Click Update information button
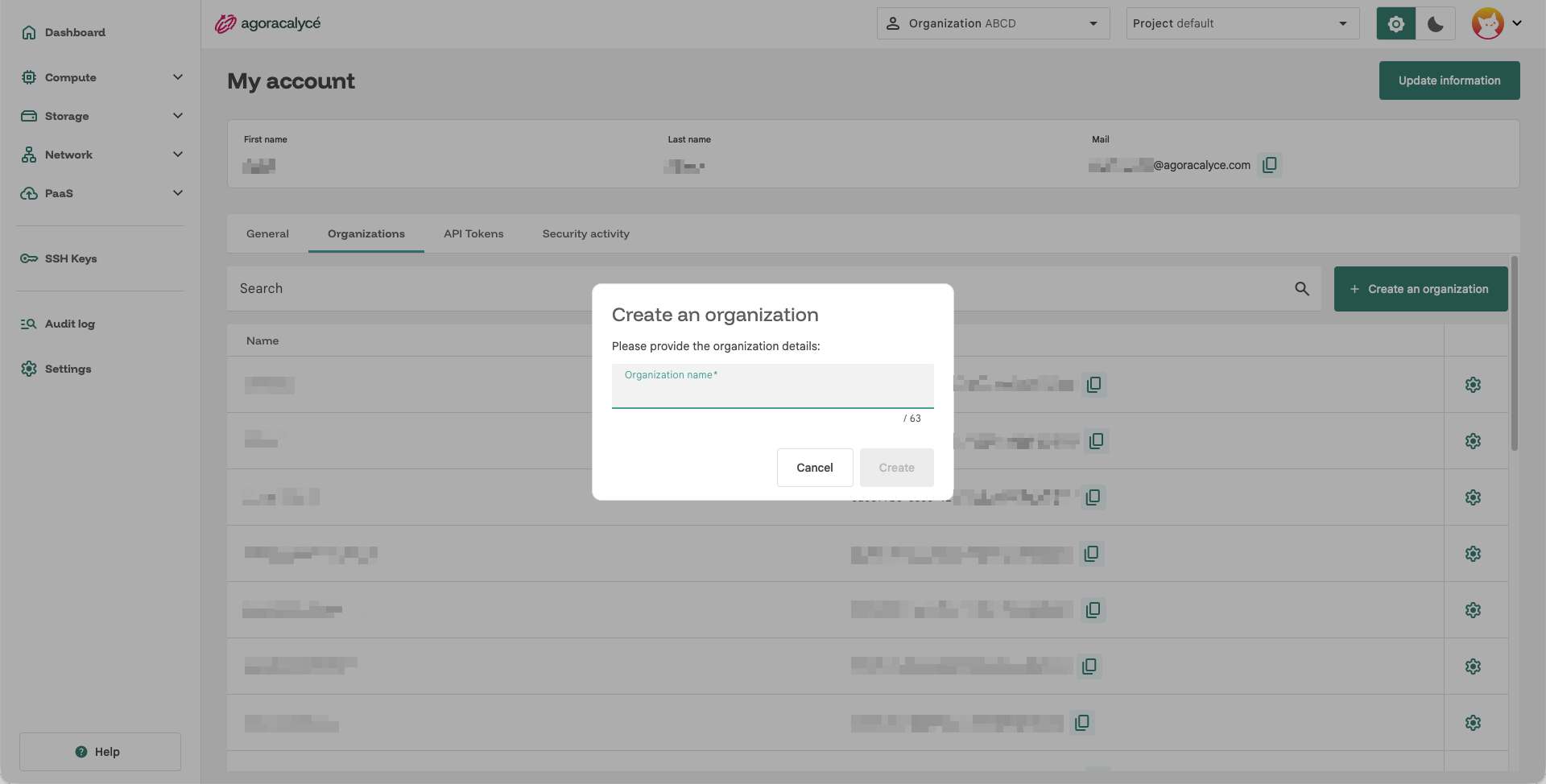The image size is (1546, 784). [1449, 80]
